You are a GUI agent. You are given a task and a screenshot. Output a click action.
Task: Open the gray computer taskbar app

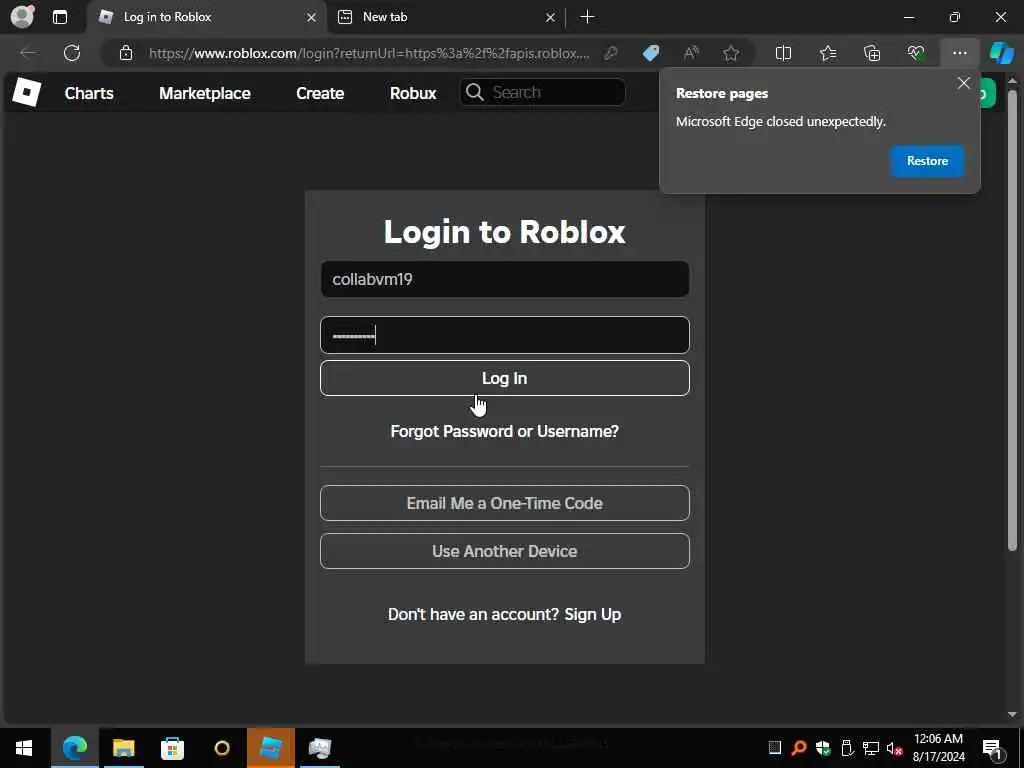click(x=320, y=748)
